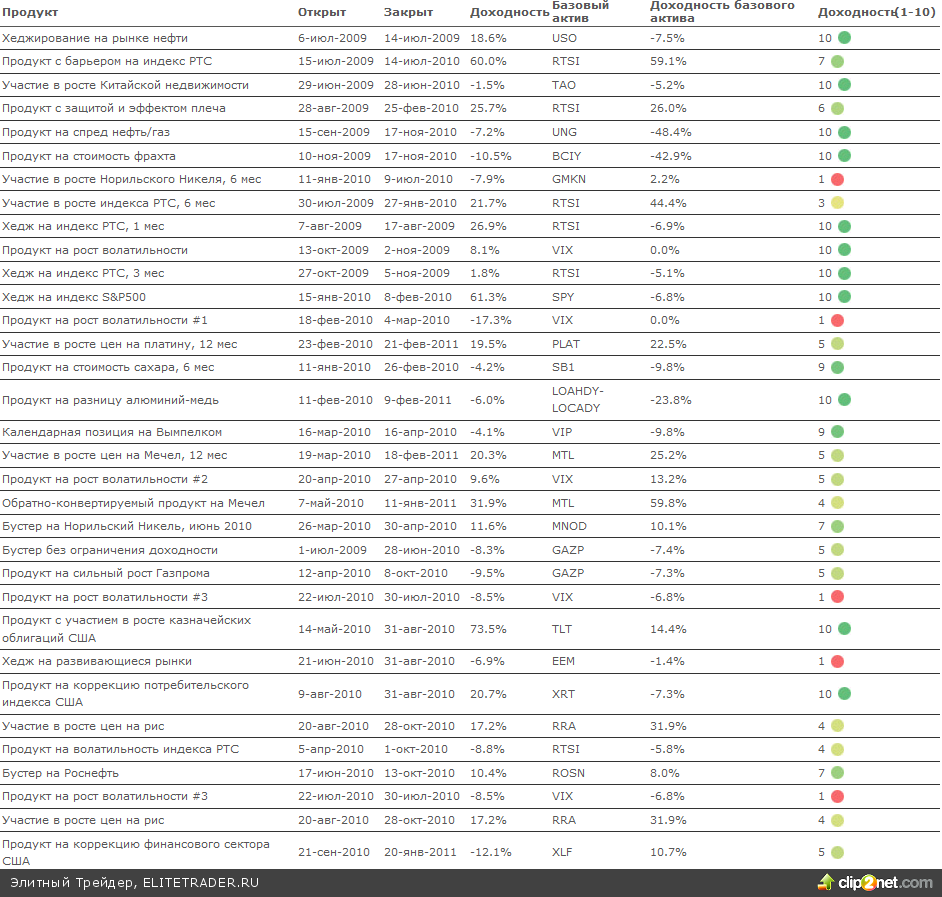Image resolution: width=942 pixels, height=897 pixels.
Task: Click red rating dot in Норильского Никеля, 6 мес row
Action: click(x=837, y=179)
